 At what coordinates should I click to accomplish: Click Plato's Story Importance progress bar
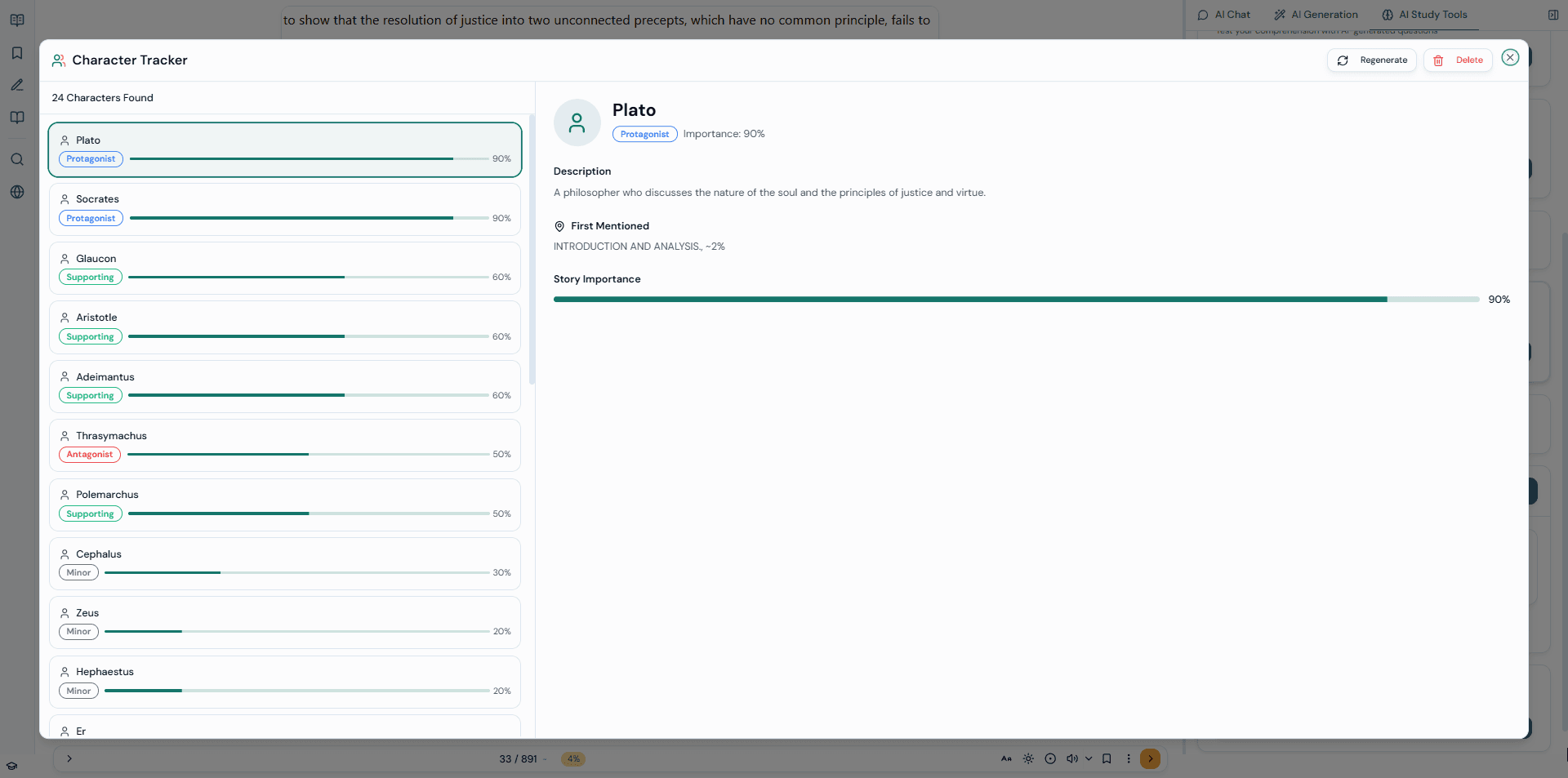tap(1016, 300)
